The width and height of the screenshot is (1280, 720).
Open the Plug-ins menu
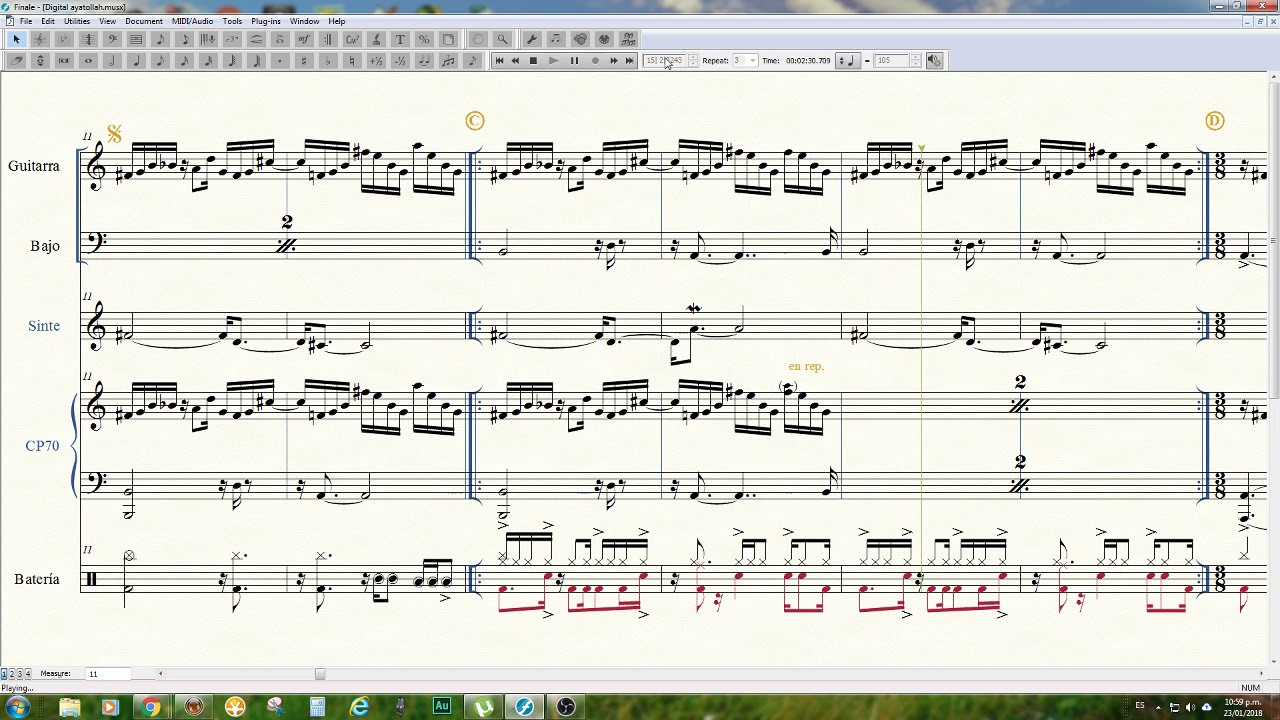tap(266, 21)
